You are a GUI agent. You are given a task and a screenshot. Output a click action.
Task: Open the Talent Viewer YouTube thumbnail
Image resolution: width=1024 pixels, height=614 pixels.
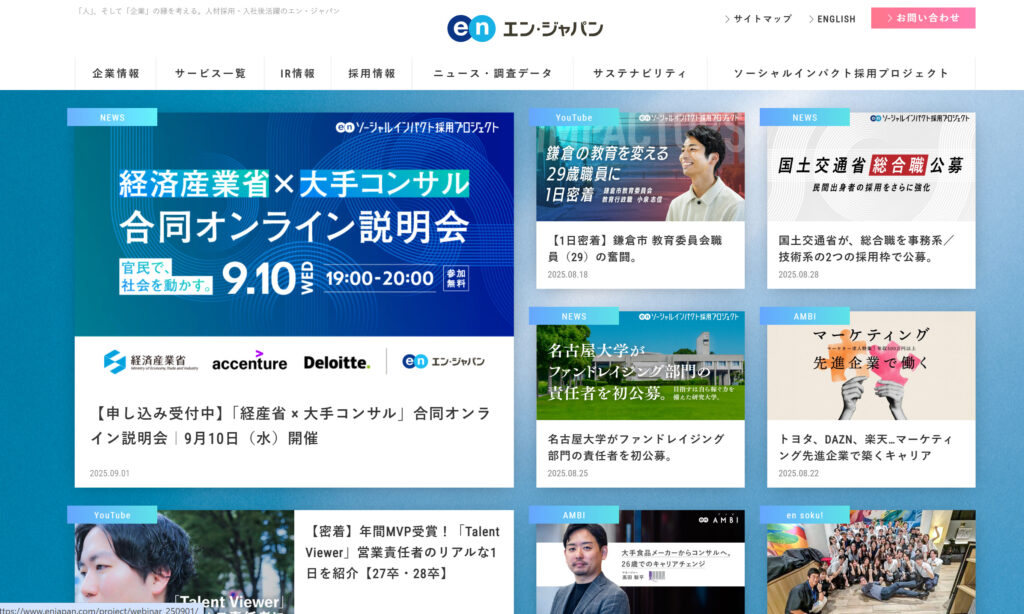tap(184, 562)
